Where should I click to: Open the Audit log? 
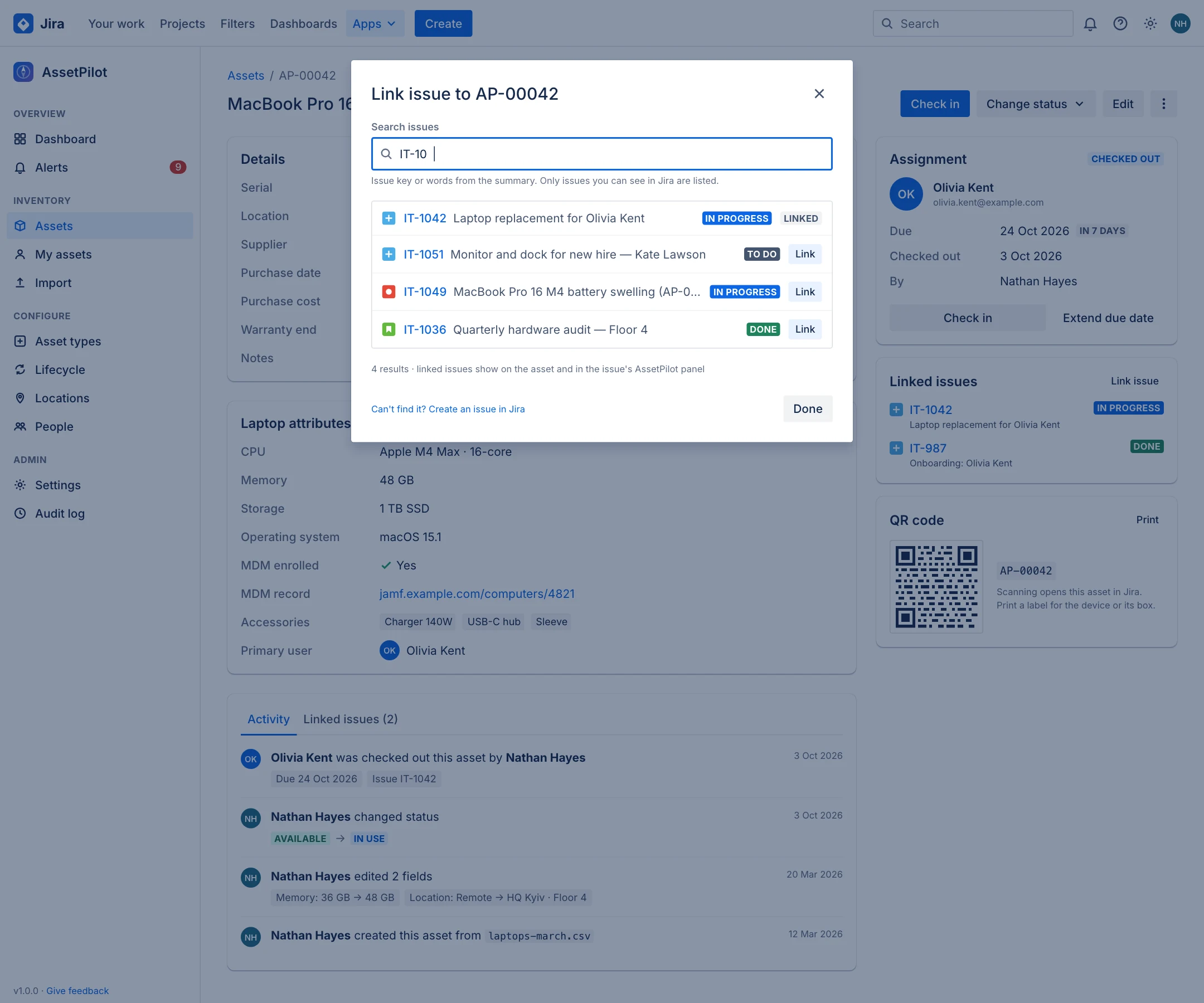tap(100, 514)
